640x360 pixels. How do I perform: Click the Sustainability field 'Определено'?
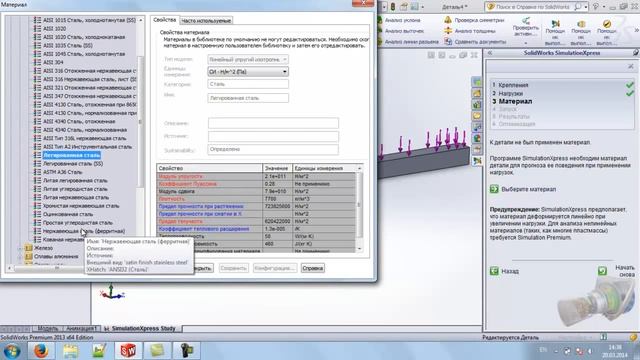[x=273, y=149]
